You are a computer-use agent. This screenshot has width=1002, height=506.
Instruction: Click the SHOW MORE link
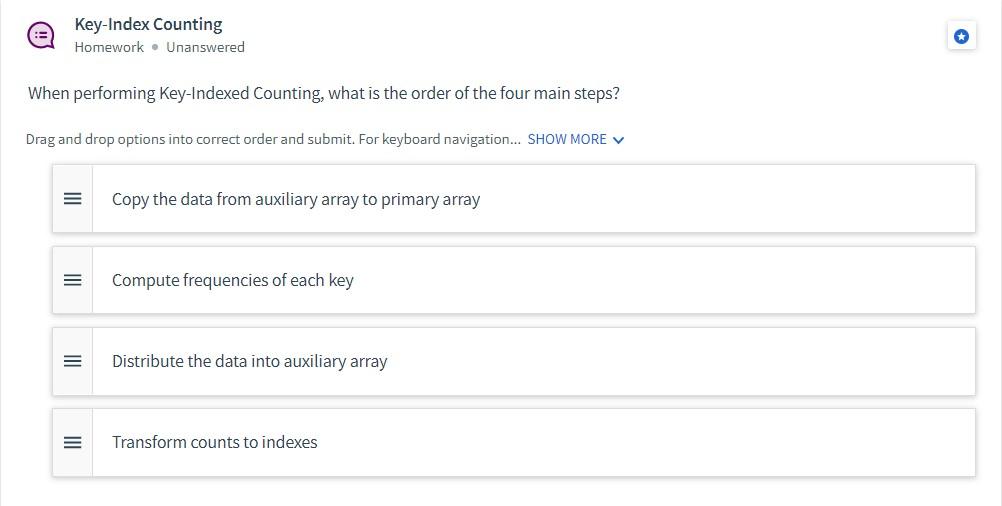[x=567, y=139]
